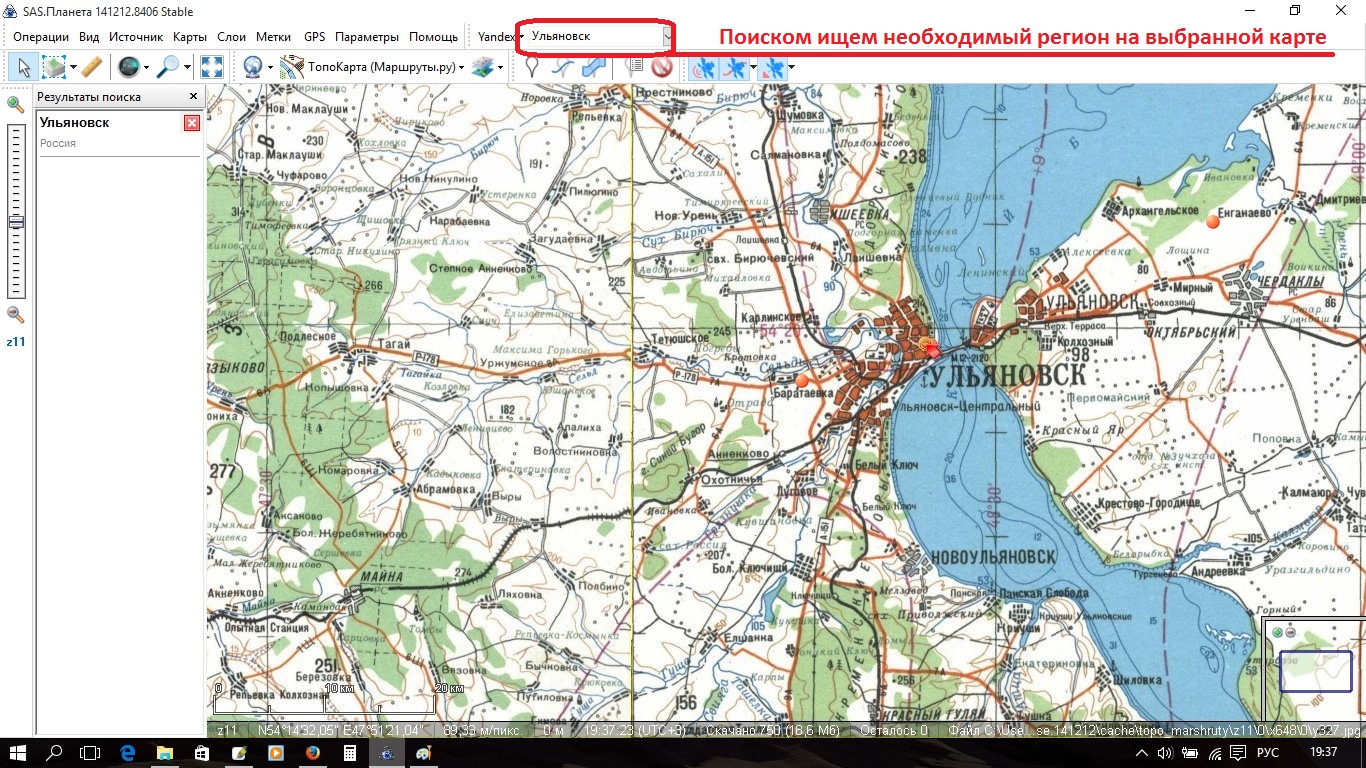The width and height of the screenshot is (1366, 768).
Task: Click the zoom in magnifier icon
Action: pyautogui.click(x=15, y=104)
